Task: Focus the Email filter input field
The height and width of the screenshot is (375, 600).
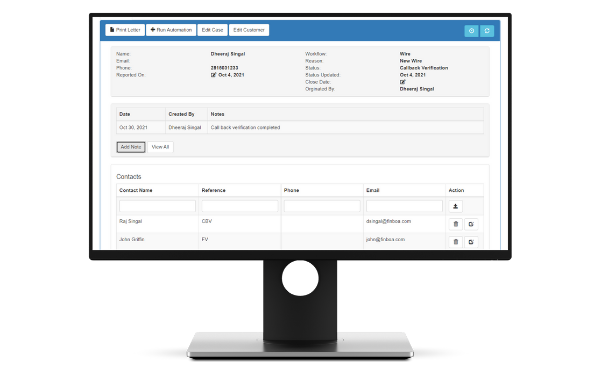Action: pos(404,206)
